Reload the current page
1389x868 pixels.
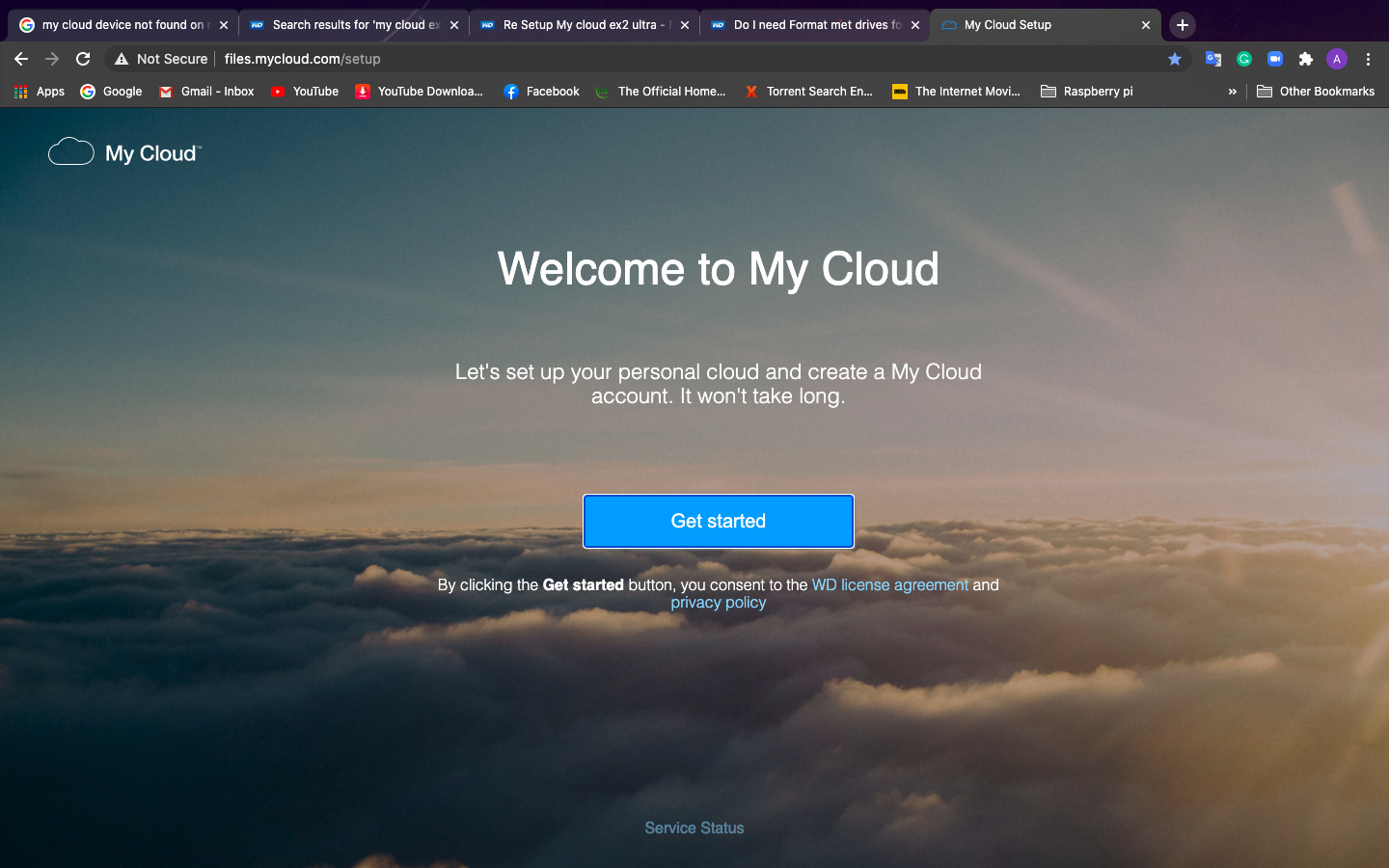coord(83,59)
